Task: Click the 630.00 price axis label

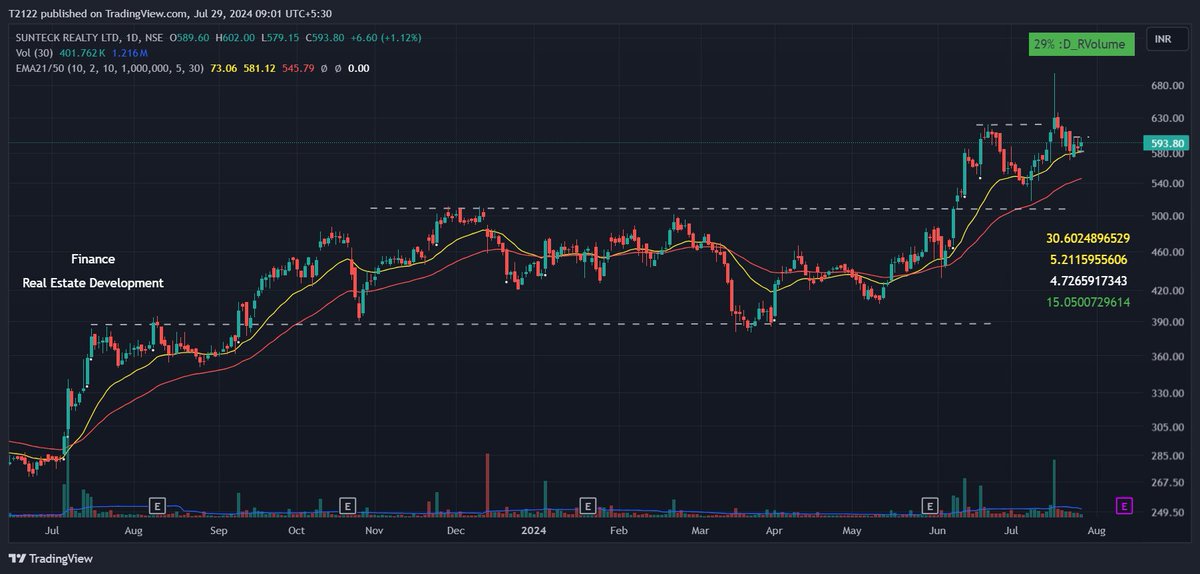Action: [1167, 119]
